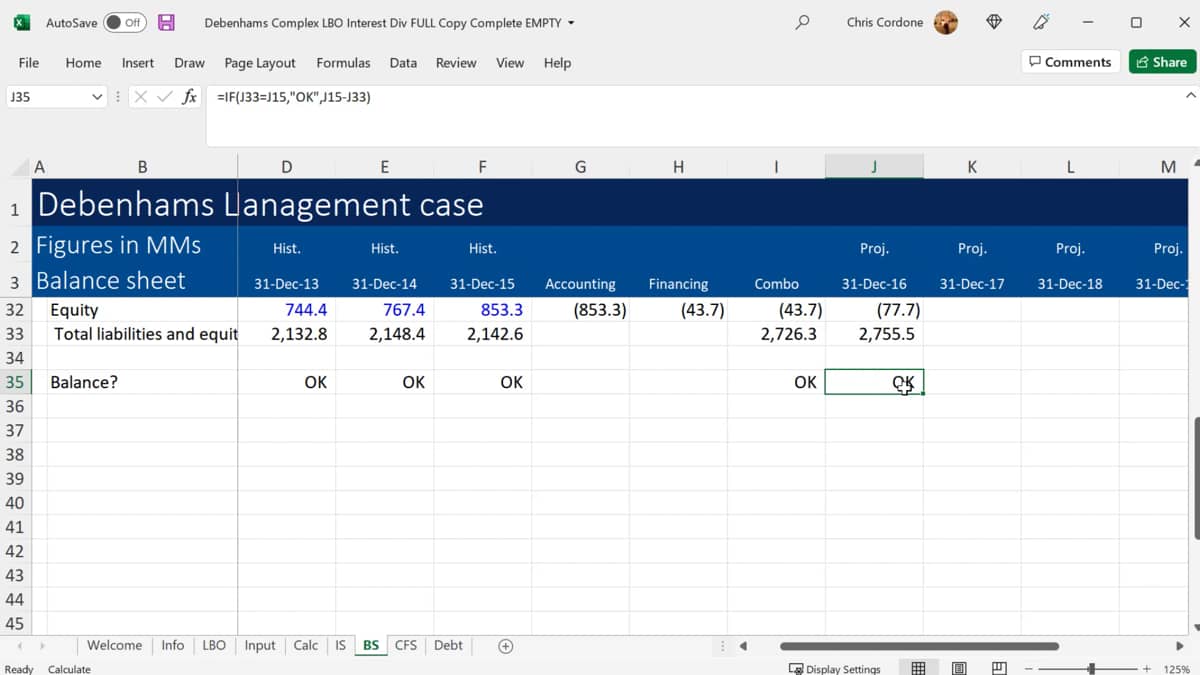Select the 2,755.5 total cell
The height and width of the screenshot is (675, 1200).
pos(875,334)
